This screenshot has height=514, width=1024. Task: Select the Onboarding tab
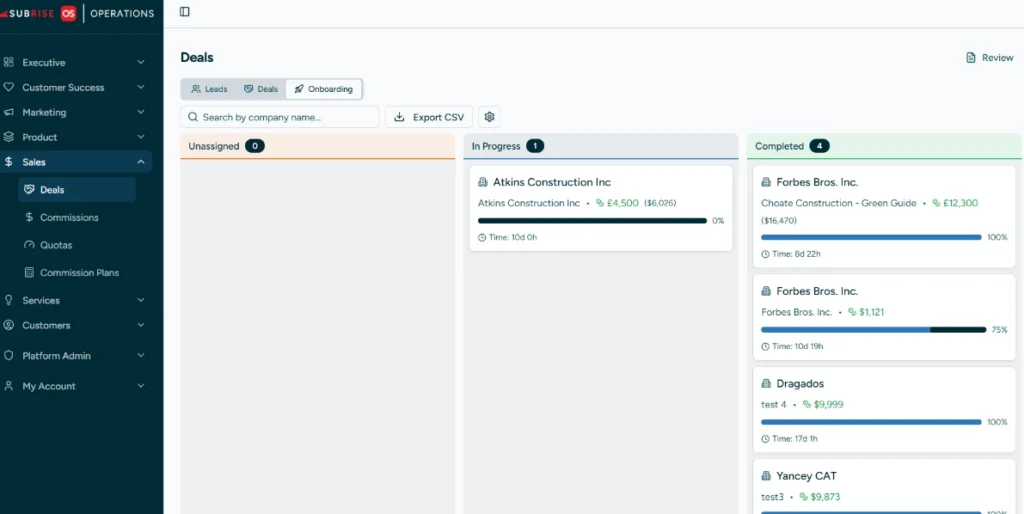click(323, 89)
